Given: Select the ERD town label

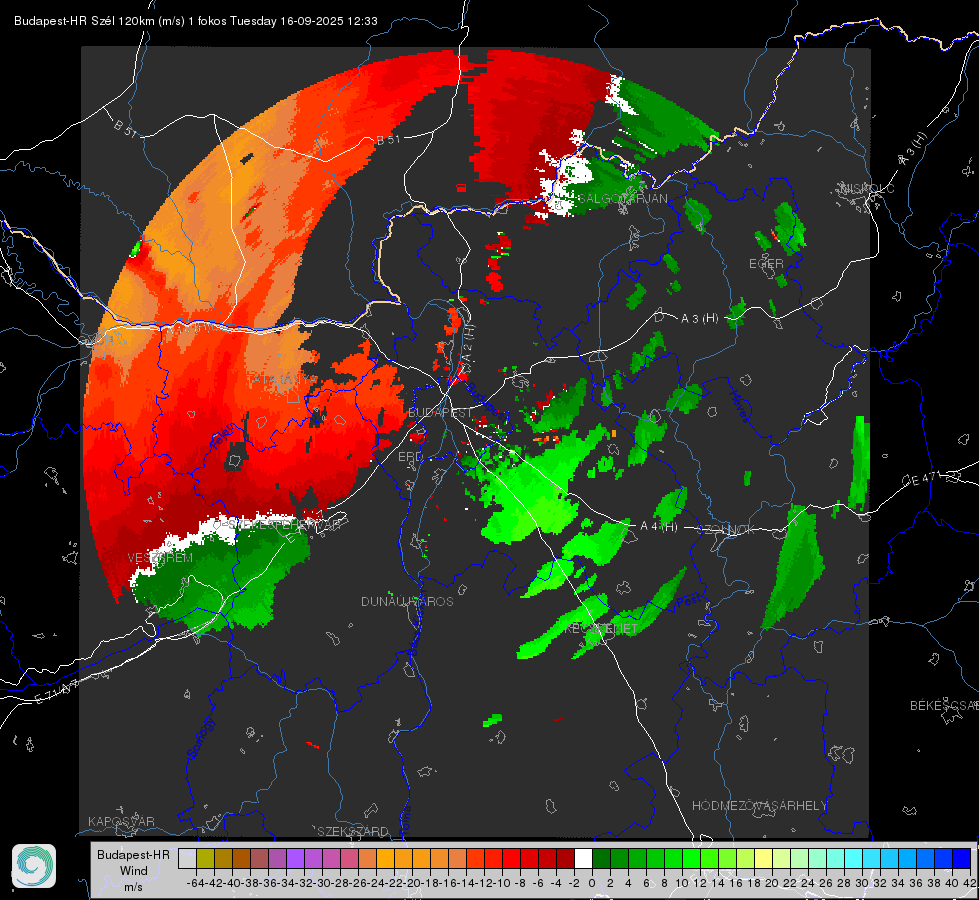Looking at the screenshot, I should pos(410,457).
